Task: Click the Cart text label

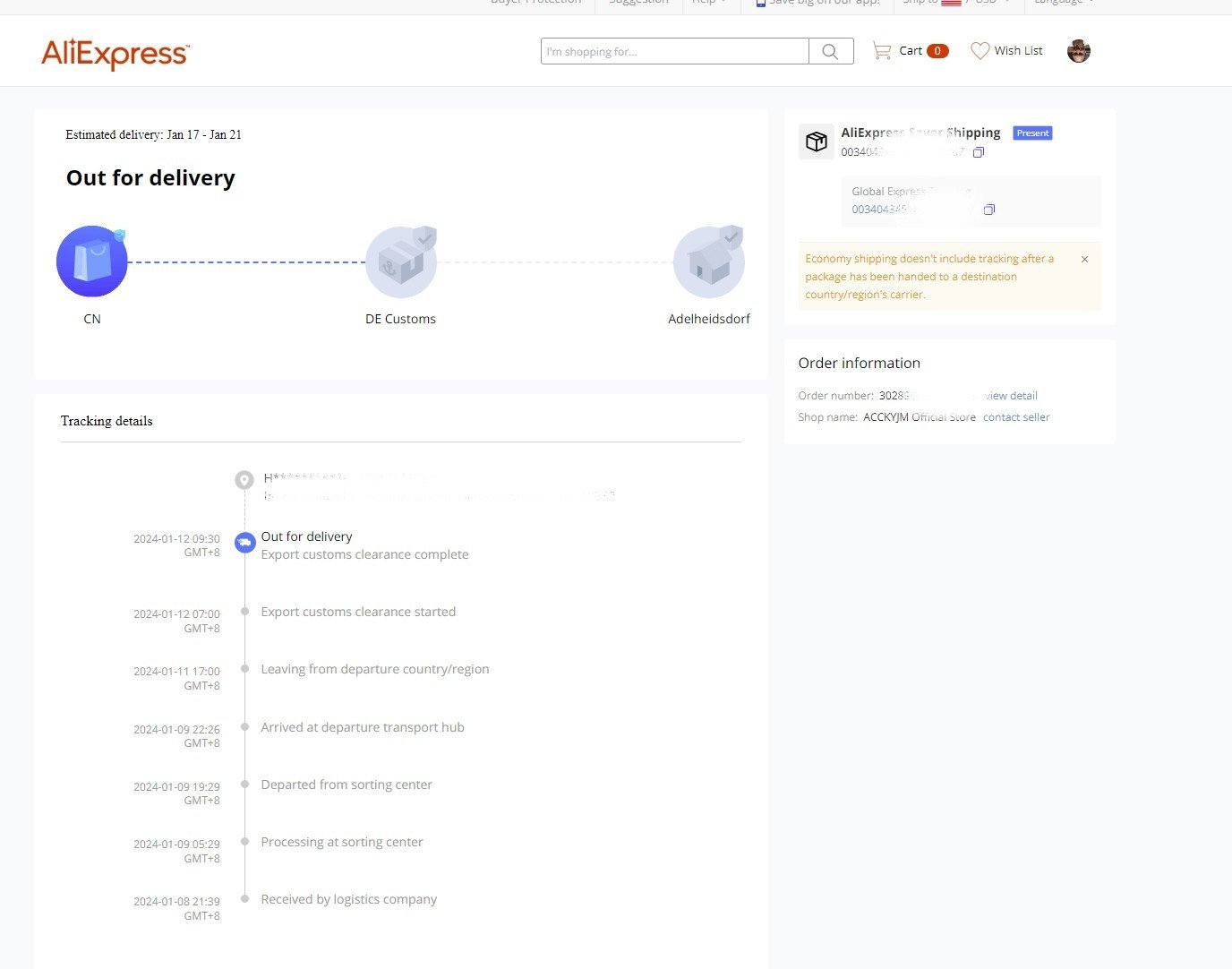Action: click(911, 51)
